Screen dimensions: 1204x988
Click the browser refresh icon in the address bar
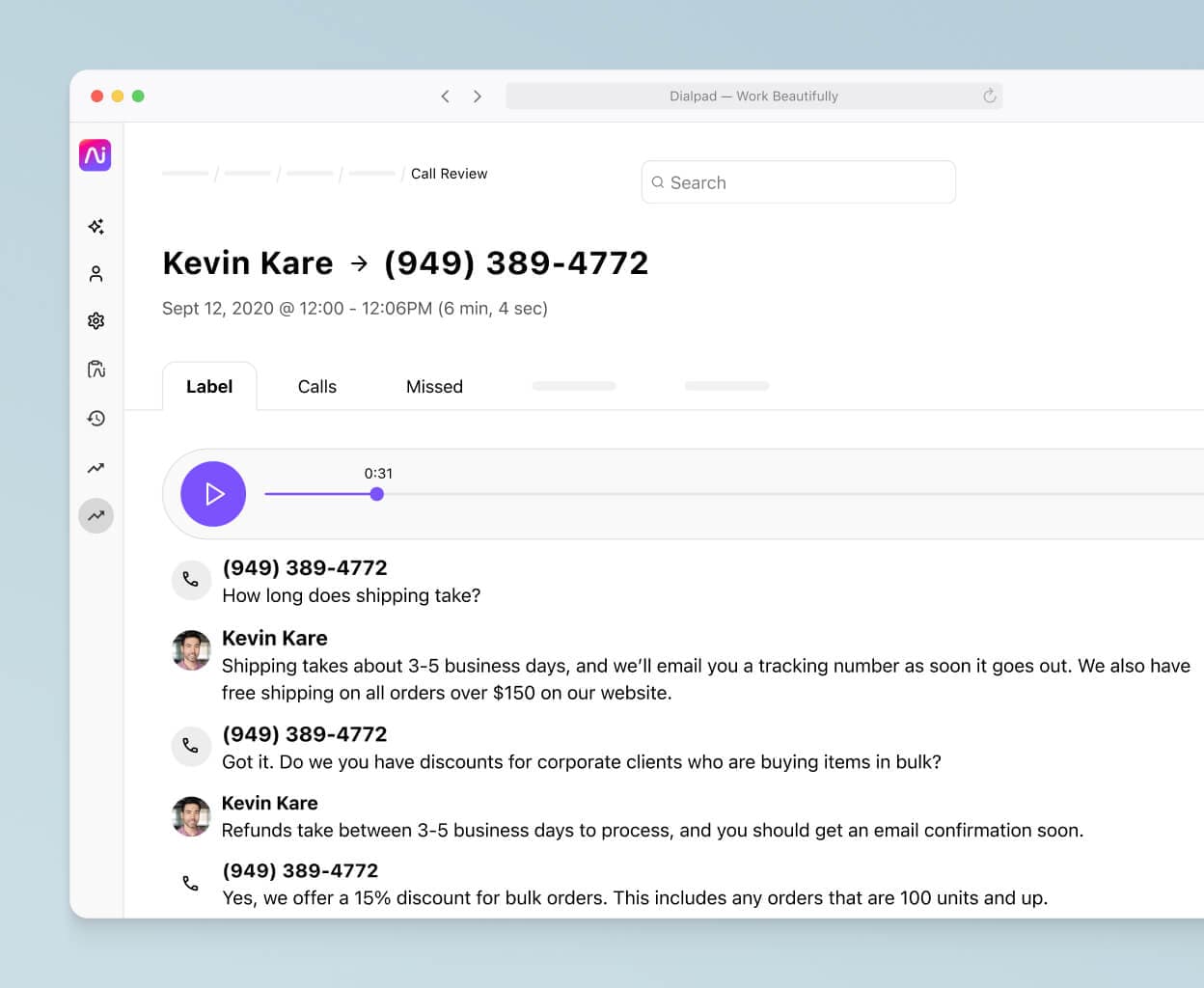[988, 96]
